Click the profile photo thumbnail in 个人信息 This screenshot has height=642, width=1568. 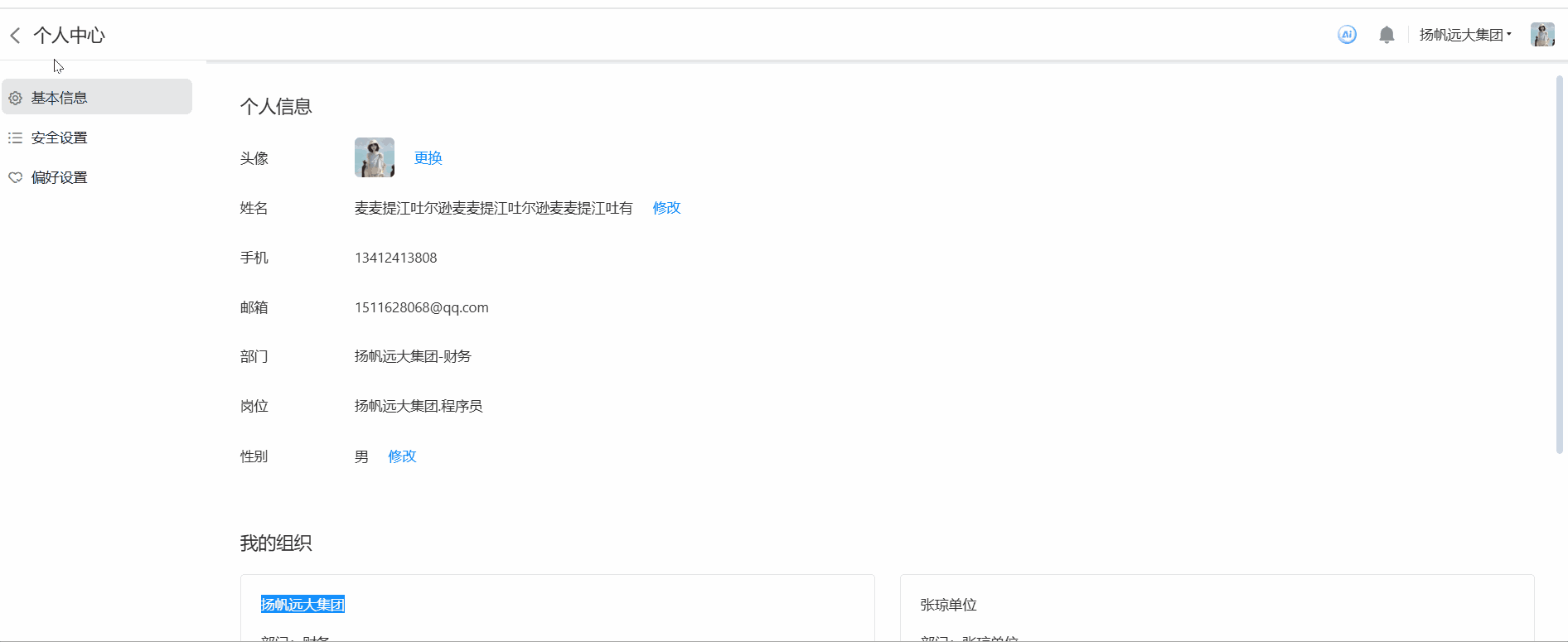coord(375,157)
